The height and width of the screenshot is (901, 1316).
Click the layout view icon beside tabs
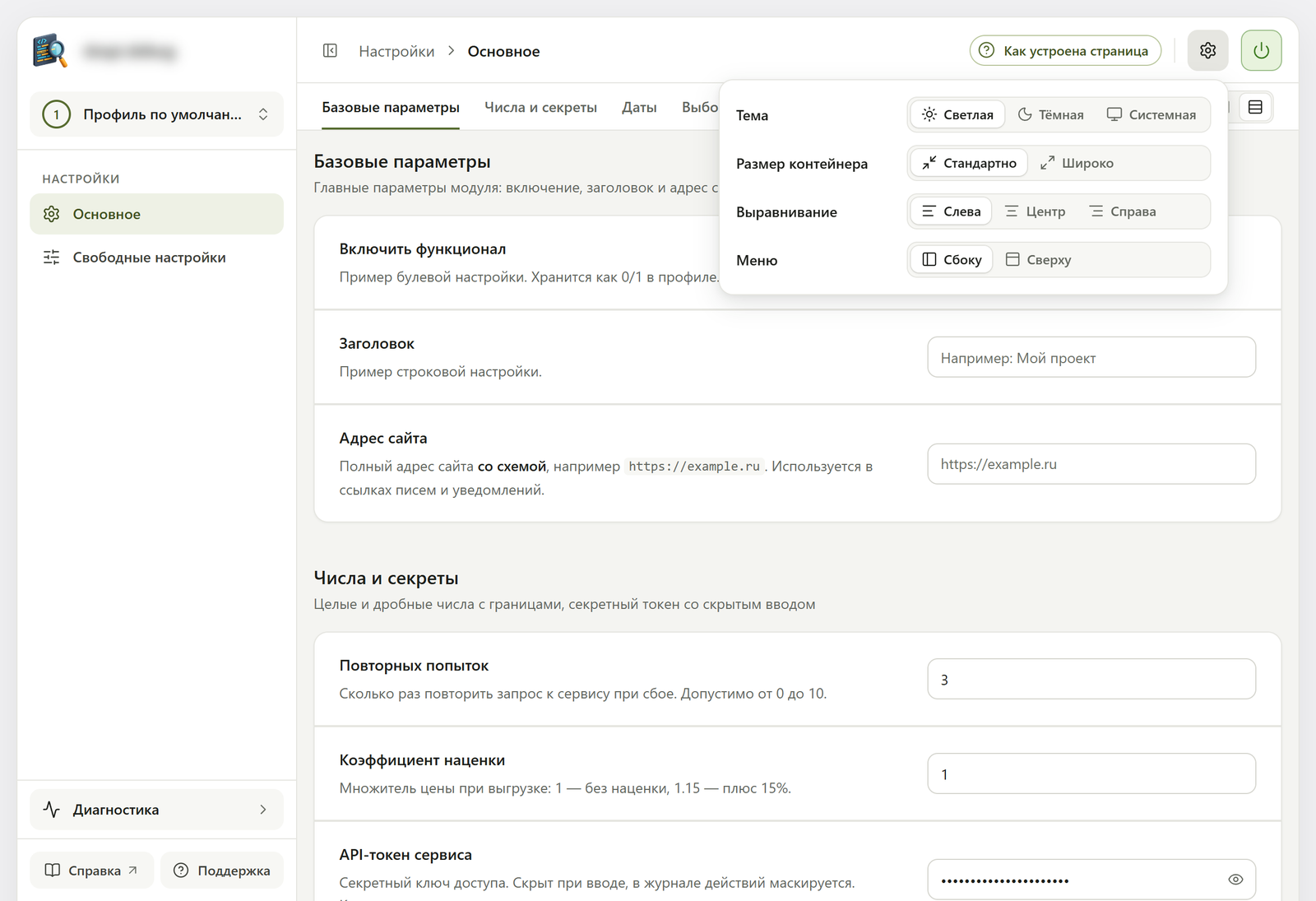point(1255,107)
